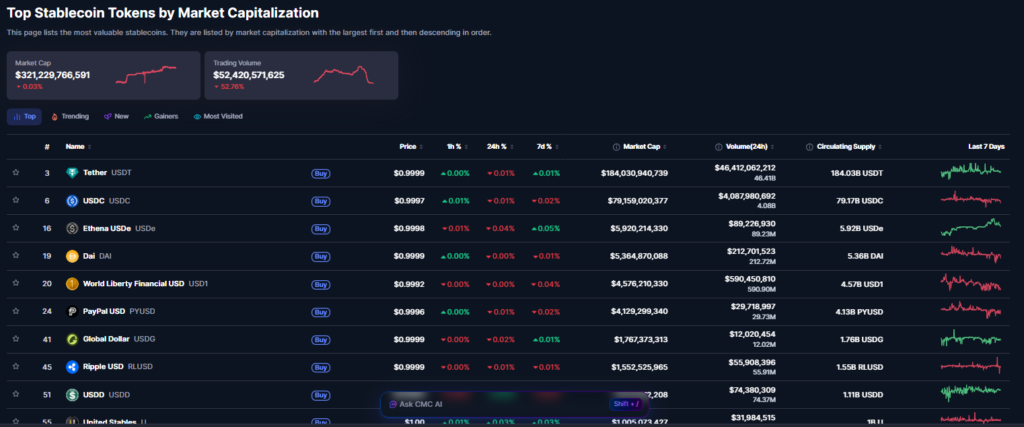Screen dimensions: 1024x427
Task: Star Tether to add to watchlist
Action: (x=16, y=173)
